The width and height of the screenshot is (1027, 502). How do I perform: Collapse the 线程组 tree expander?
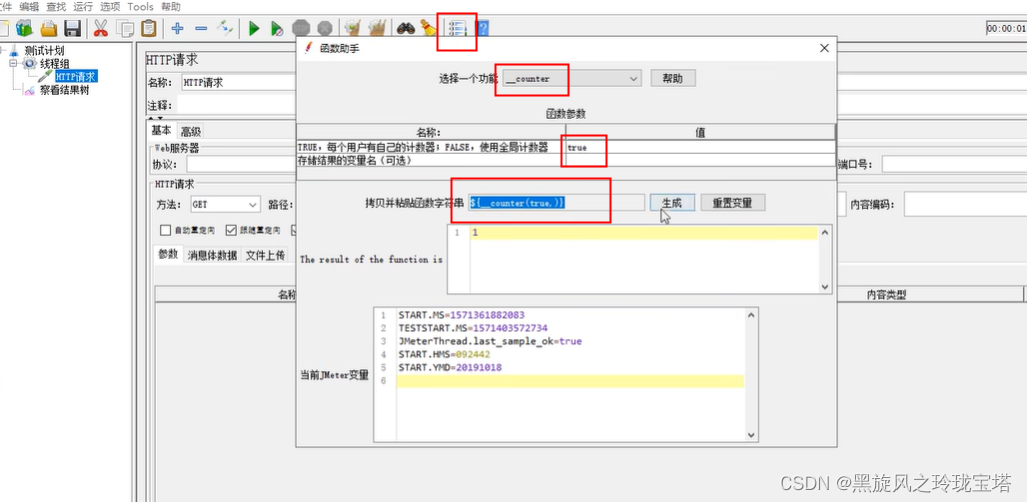tap(13, 64)
